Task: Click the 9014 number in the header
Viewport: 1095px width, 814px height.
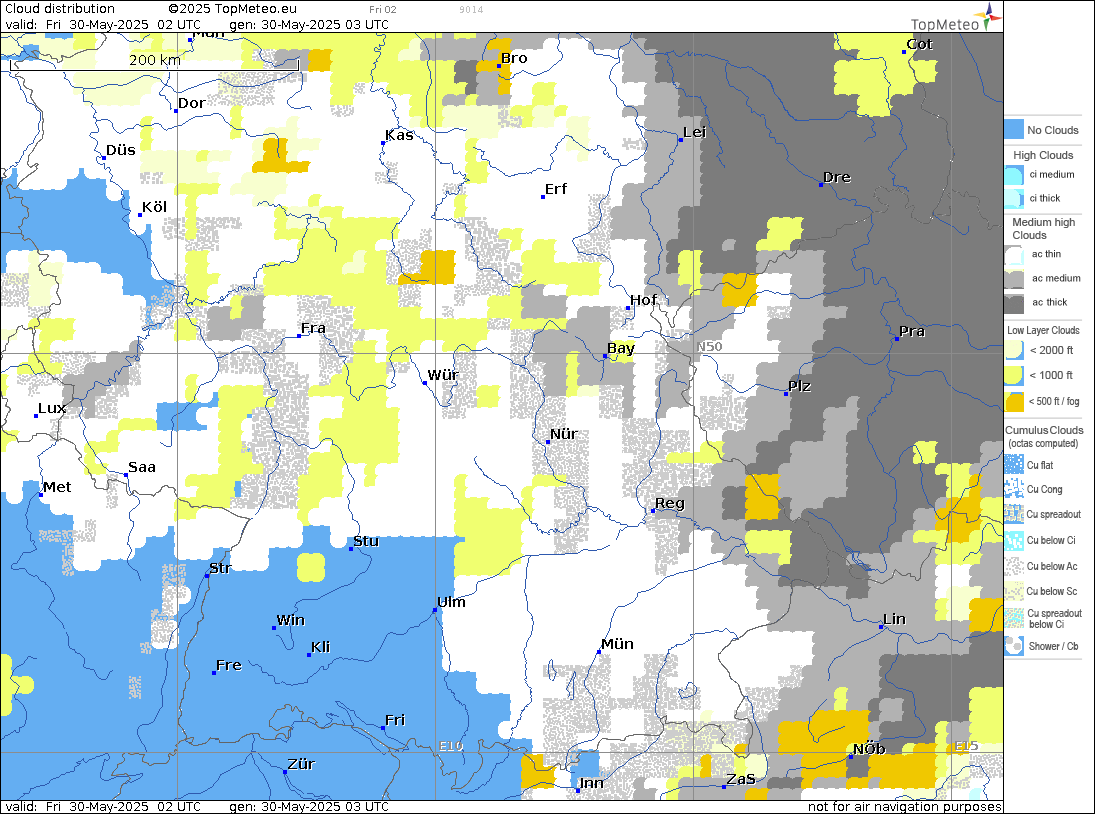Action: pyautogui.click(x=471, y=10)
